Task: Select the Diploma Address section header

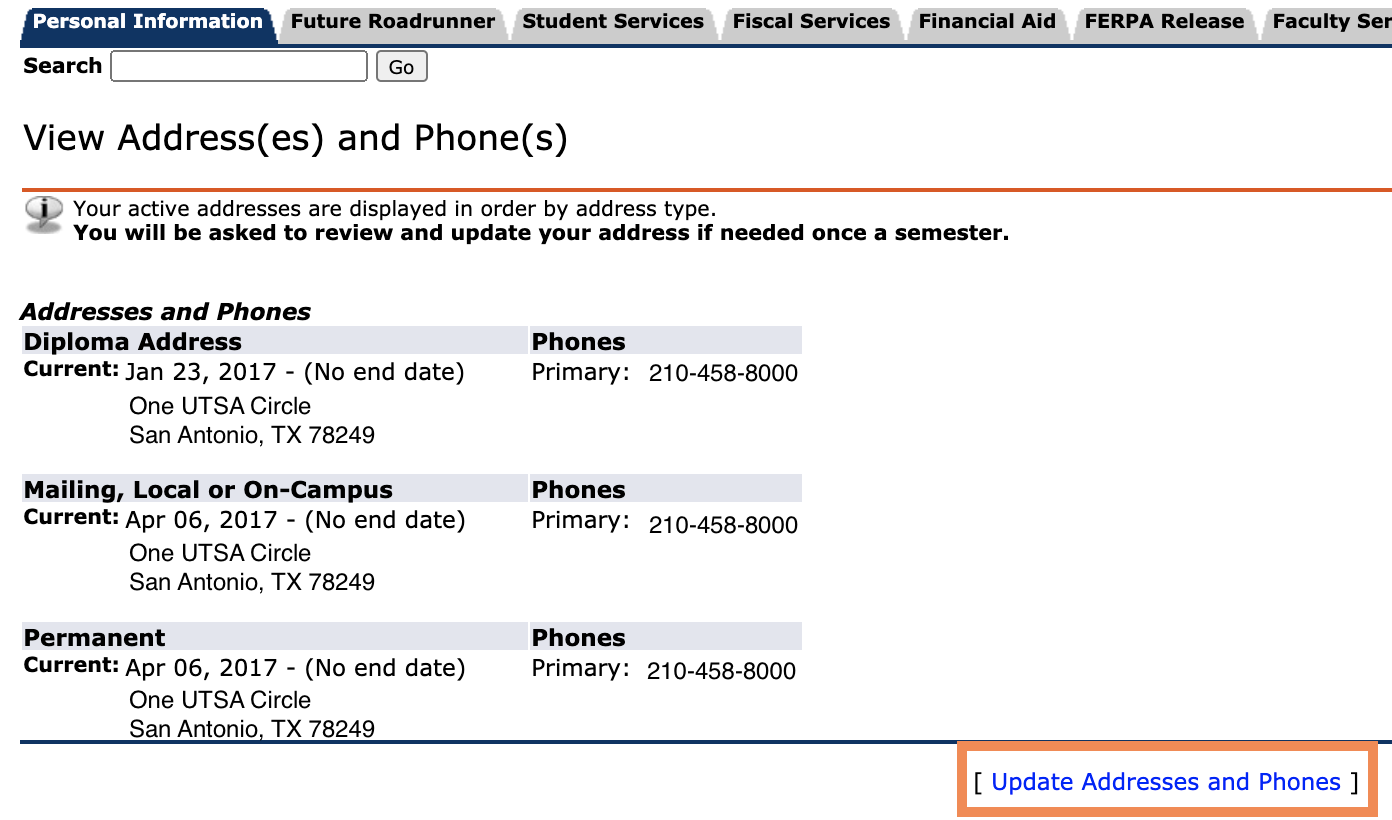Action: click(x=132, y=340)
